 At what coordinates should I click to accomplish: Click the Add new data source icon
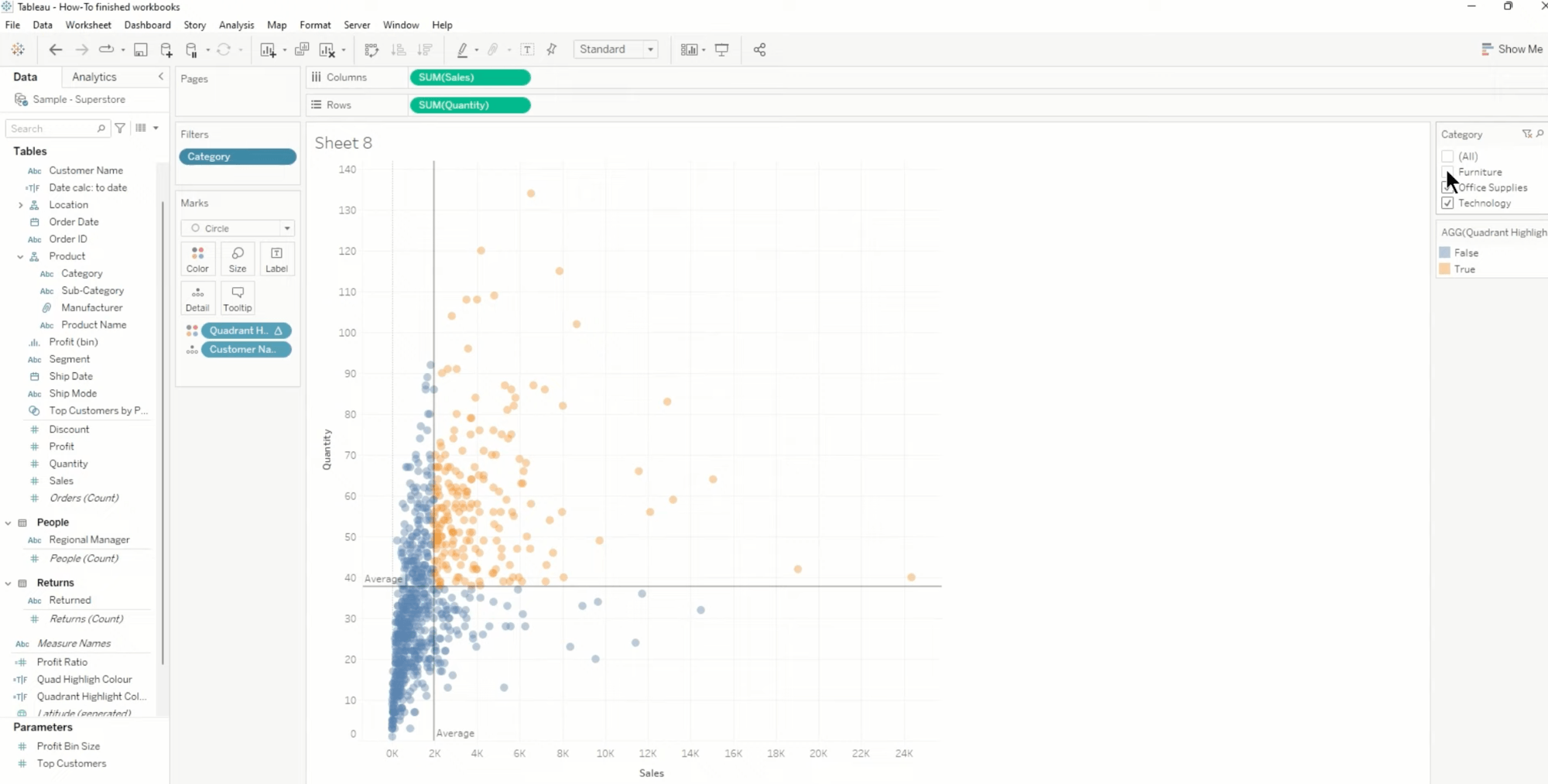(166, 50)
